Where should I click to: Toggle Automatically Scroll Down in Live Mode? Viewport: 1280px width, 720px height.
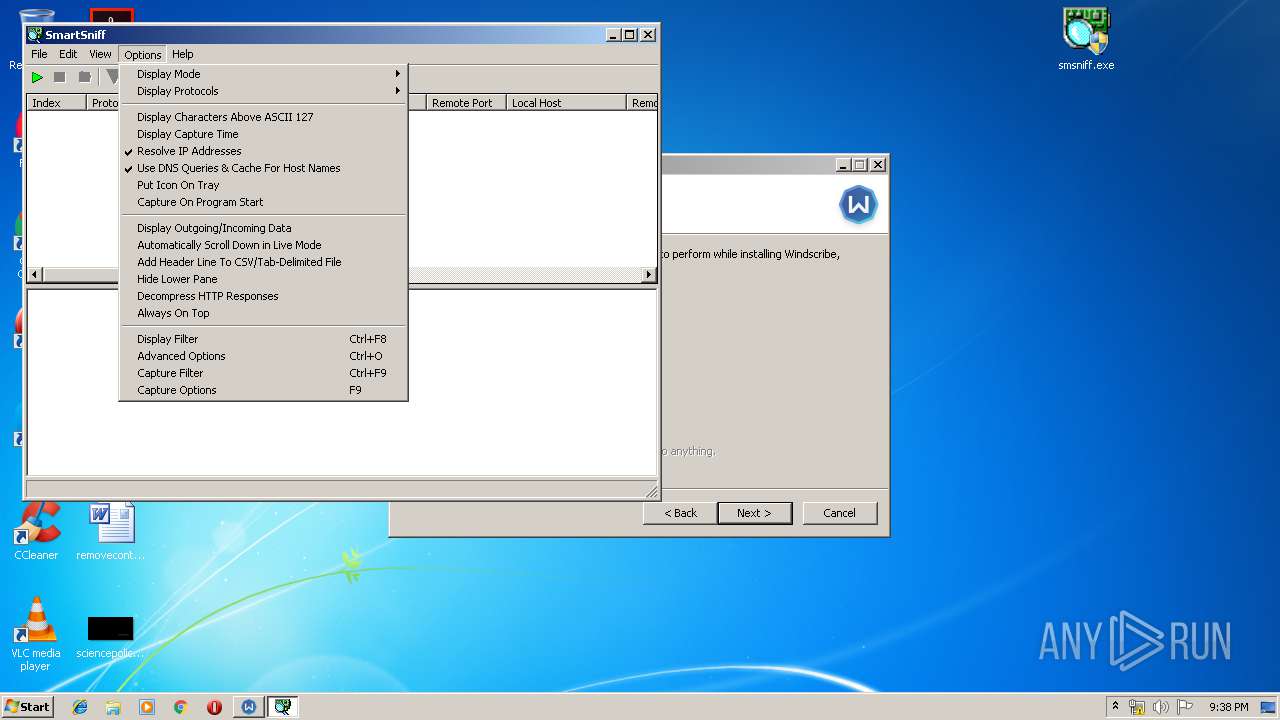click(264, 245)
